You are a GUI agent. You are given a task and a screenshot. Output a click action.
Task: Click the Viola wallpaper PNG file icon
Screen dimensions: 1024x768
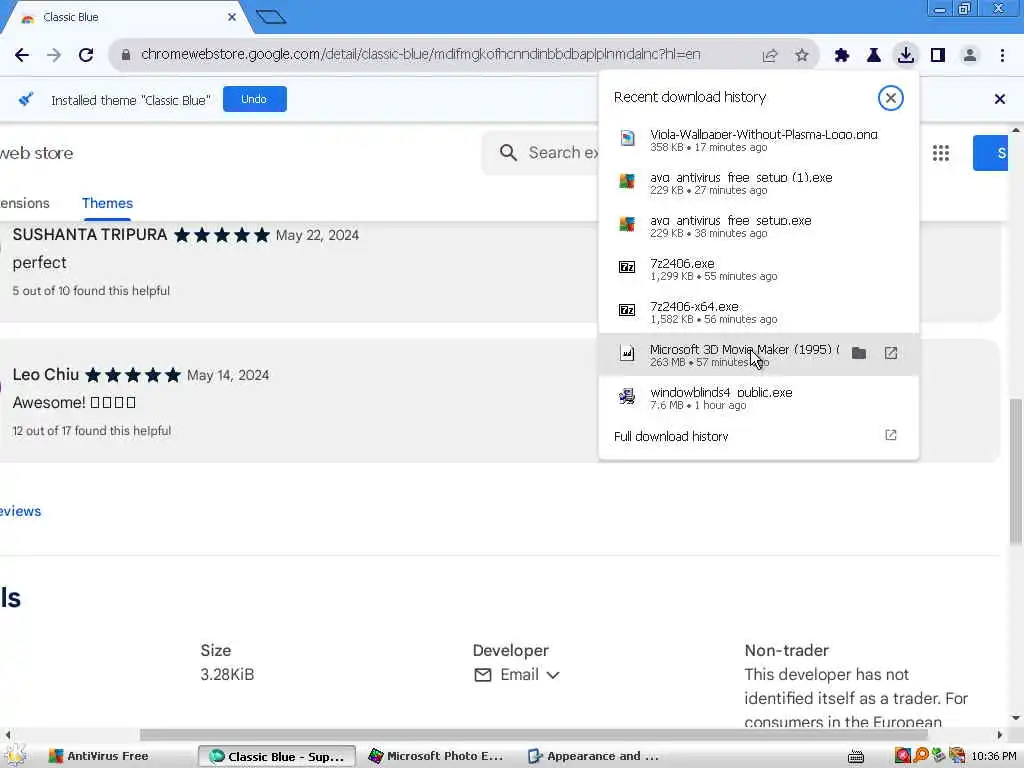tap(627, 138)
